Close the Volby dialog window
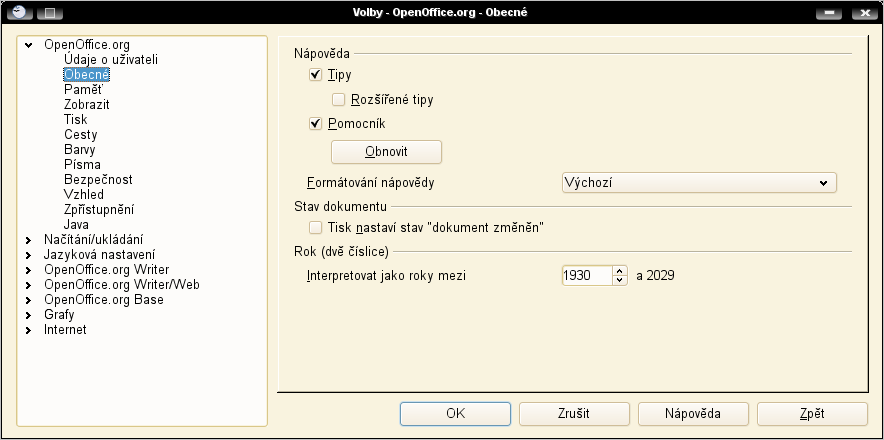884x440 pixels. tap(865, 12)
